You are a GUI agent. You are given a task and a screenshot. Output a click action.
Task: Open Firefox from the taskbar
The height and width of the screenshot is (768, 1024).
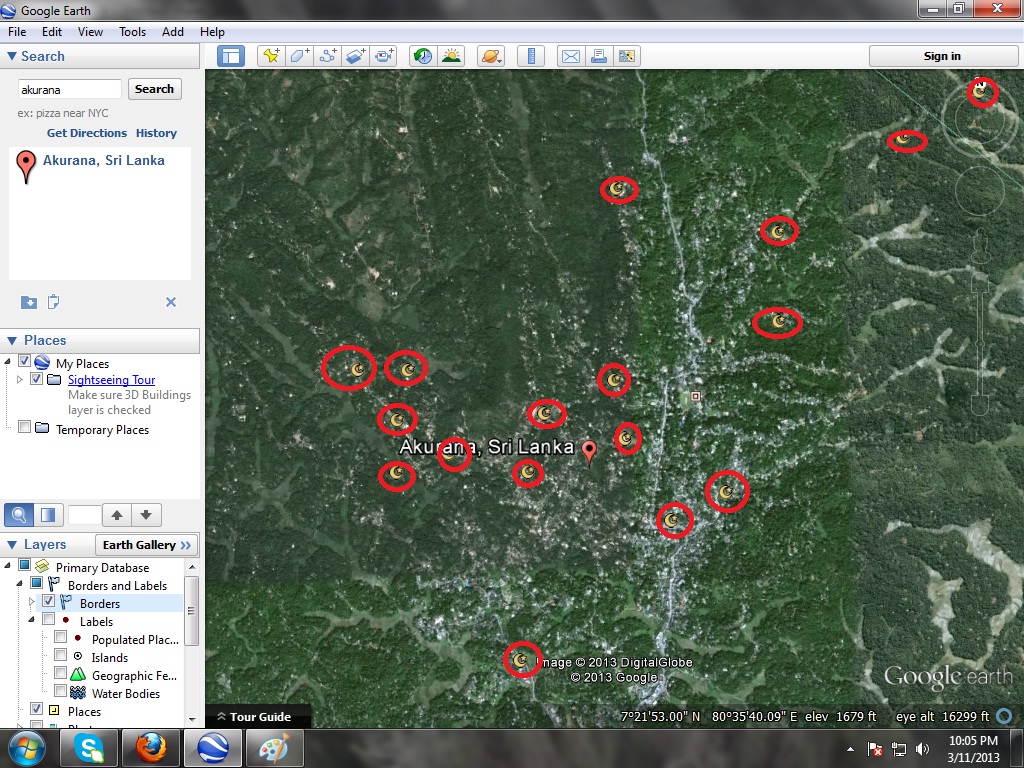pyautogui.click(x=151, y=748)
